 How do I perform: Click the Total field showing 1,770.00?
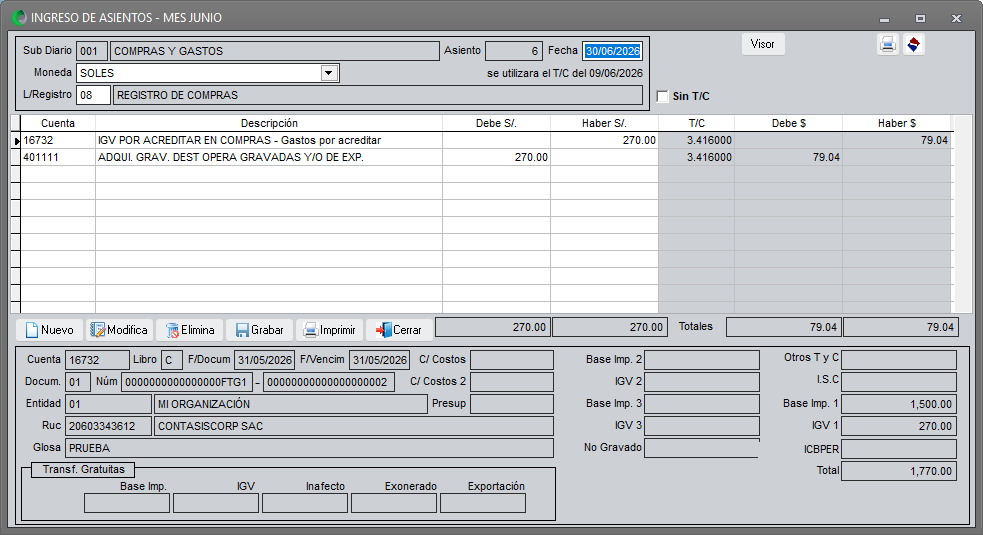(899, 471)
